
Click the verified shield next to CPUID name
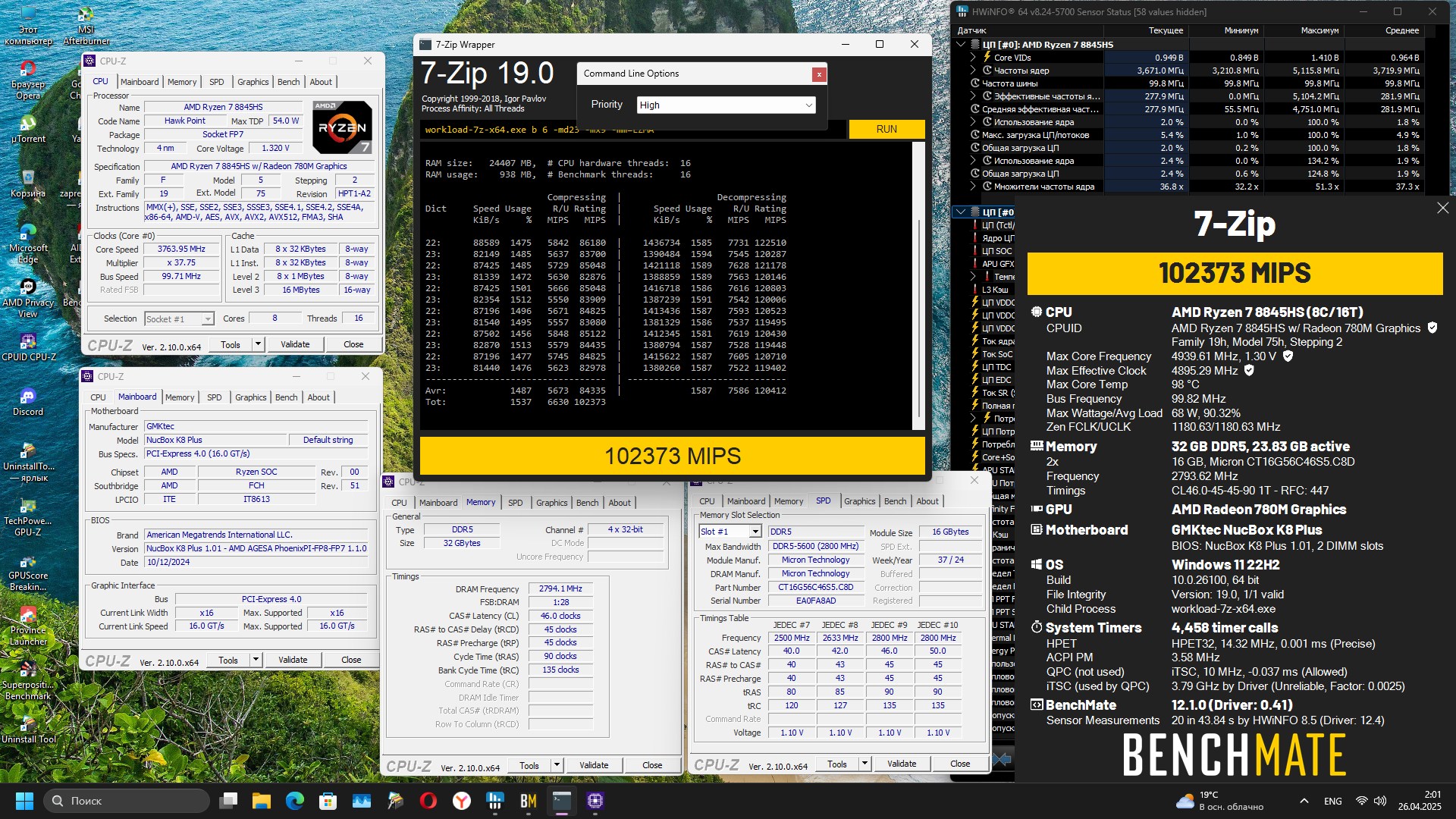click(1432, 328)
